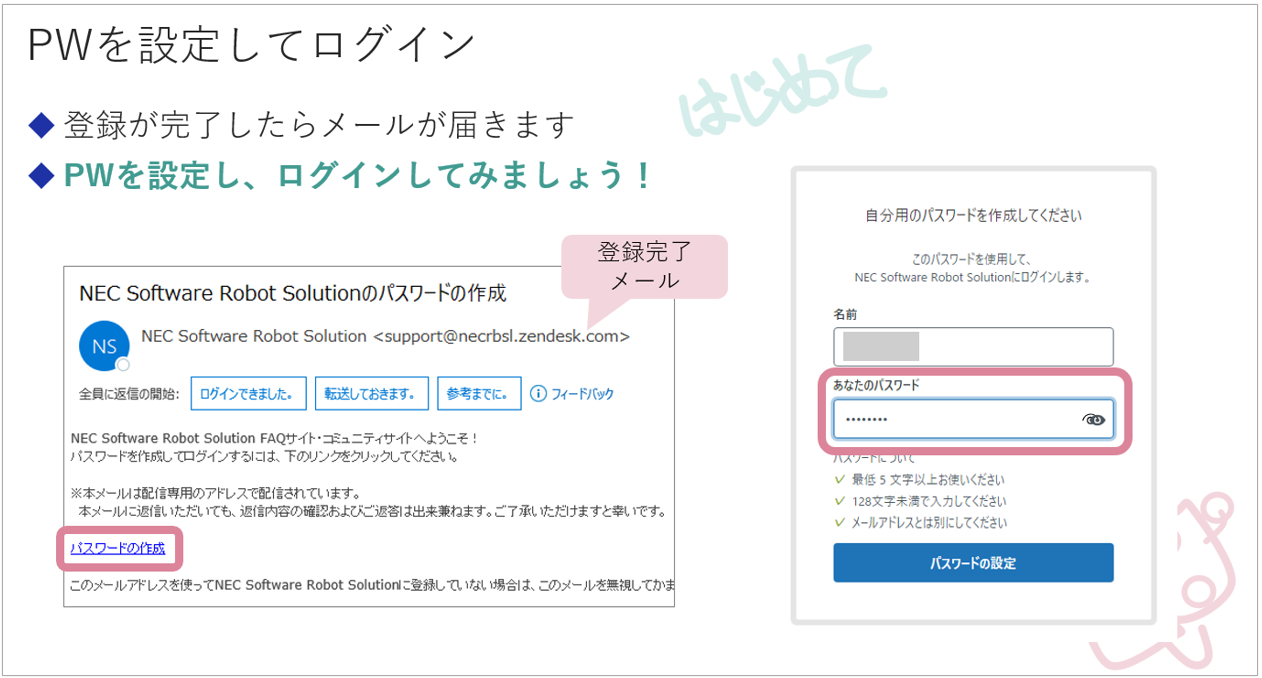Click the FAQサイト・コミュニティサイトへようこそ！ welcome line
This screenshot has width=1262, height=678.
point(274,438)
